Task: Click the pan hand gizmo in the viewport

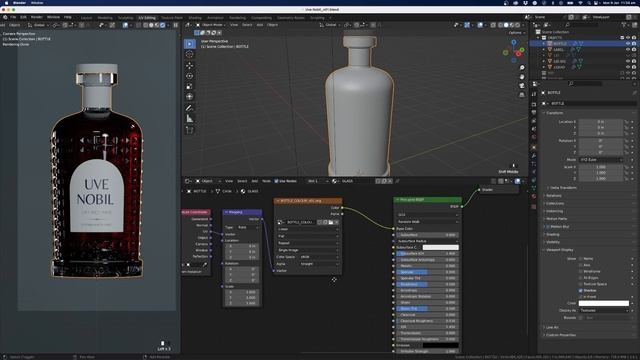Action: pos(522,76)
